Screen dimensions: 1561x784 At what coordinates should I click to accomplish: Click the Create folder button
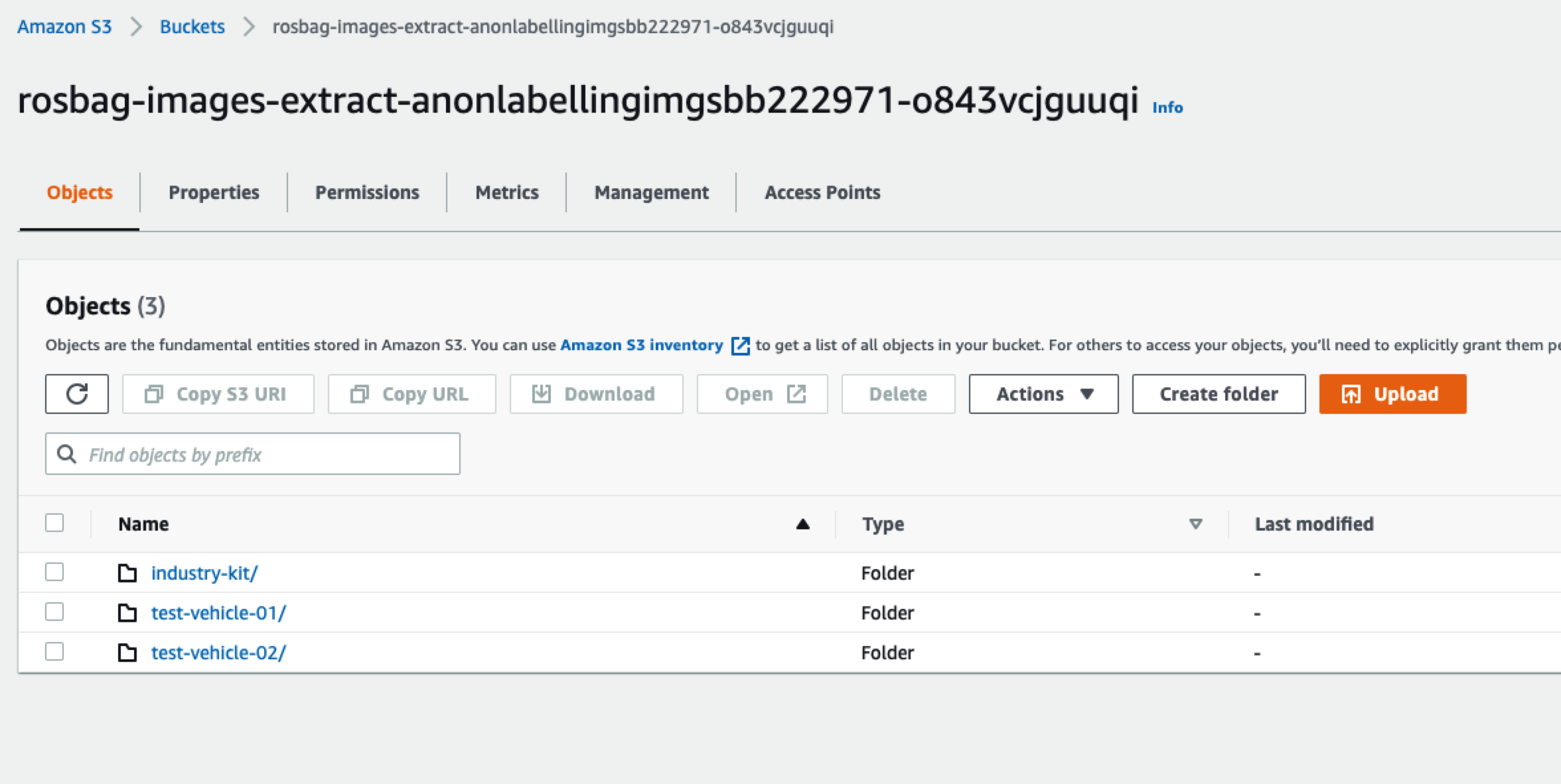(x=1219, y=394)
